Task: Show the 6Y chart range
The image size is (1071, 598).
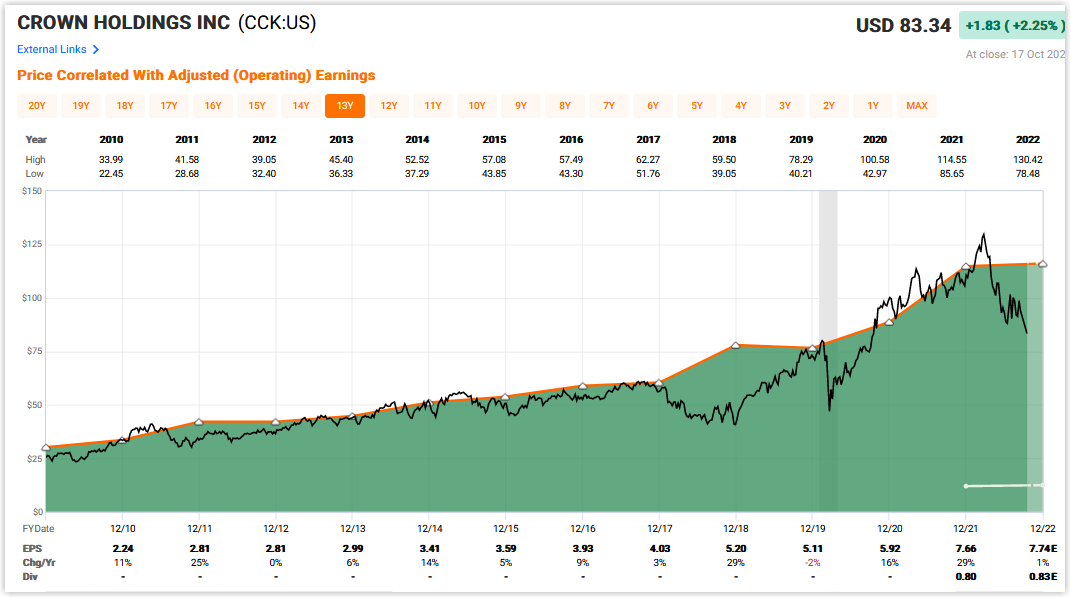Action: 653,106
